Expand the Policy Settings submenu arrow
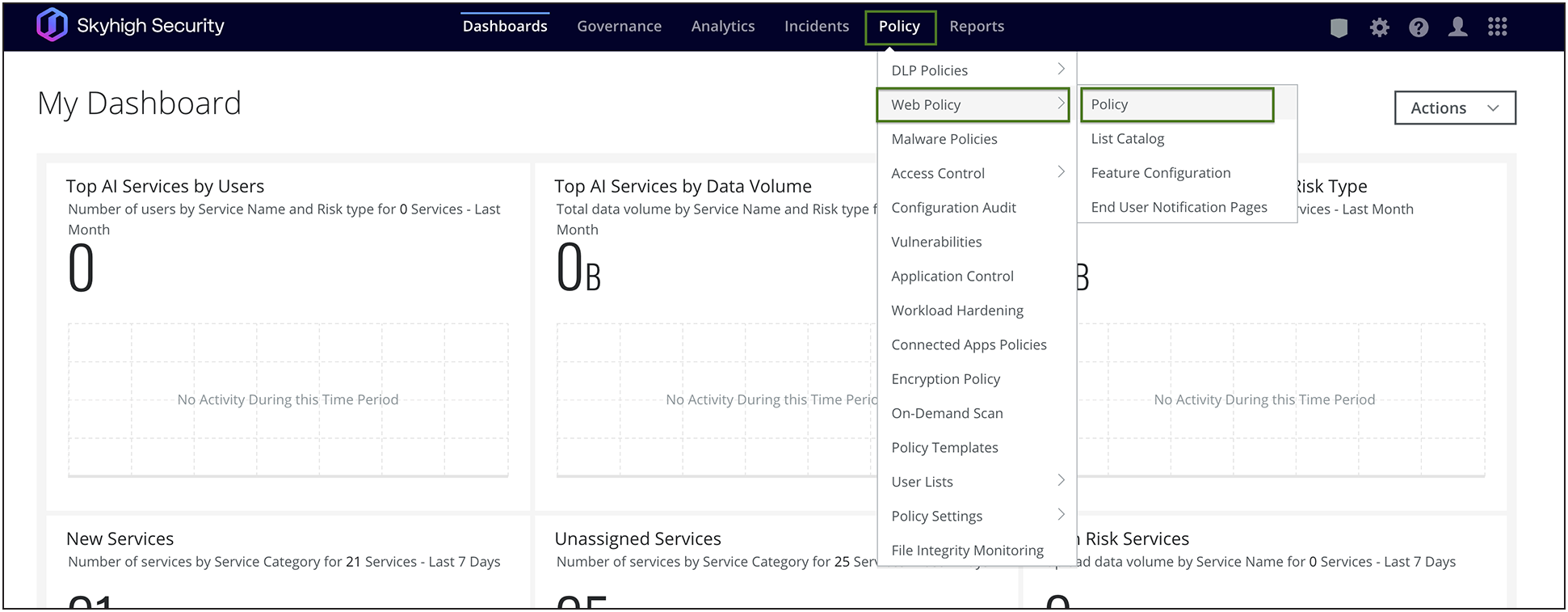The height and width of the screenshot is (612, 1568). pos(1061,515)
